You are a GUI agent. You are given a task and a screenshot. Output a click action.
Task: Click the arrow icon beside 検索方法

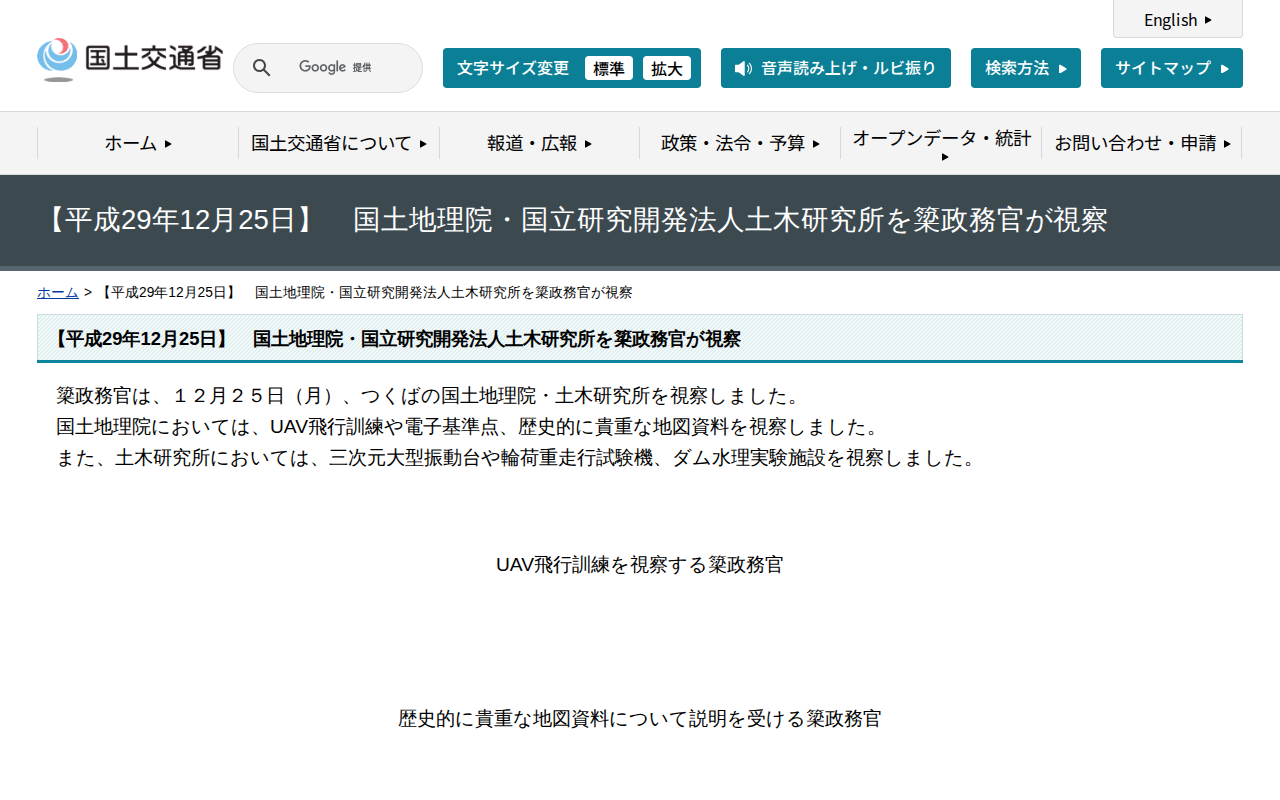tap(1063, 68)
